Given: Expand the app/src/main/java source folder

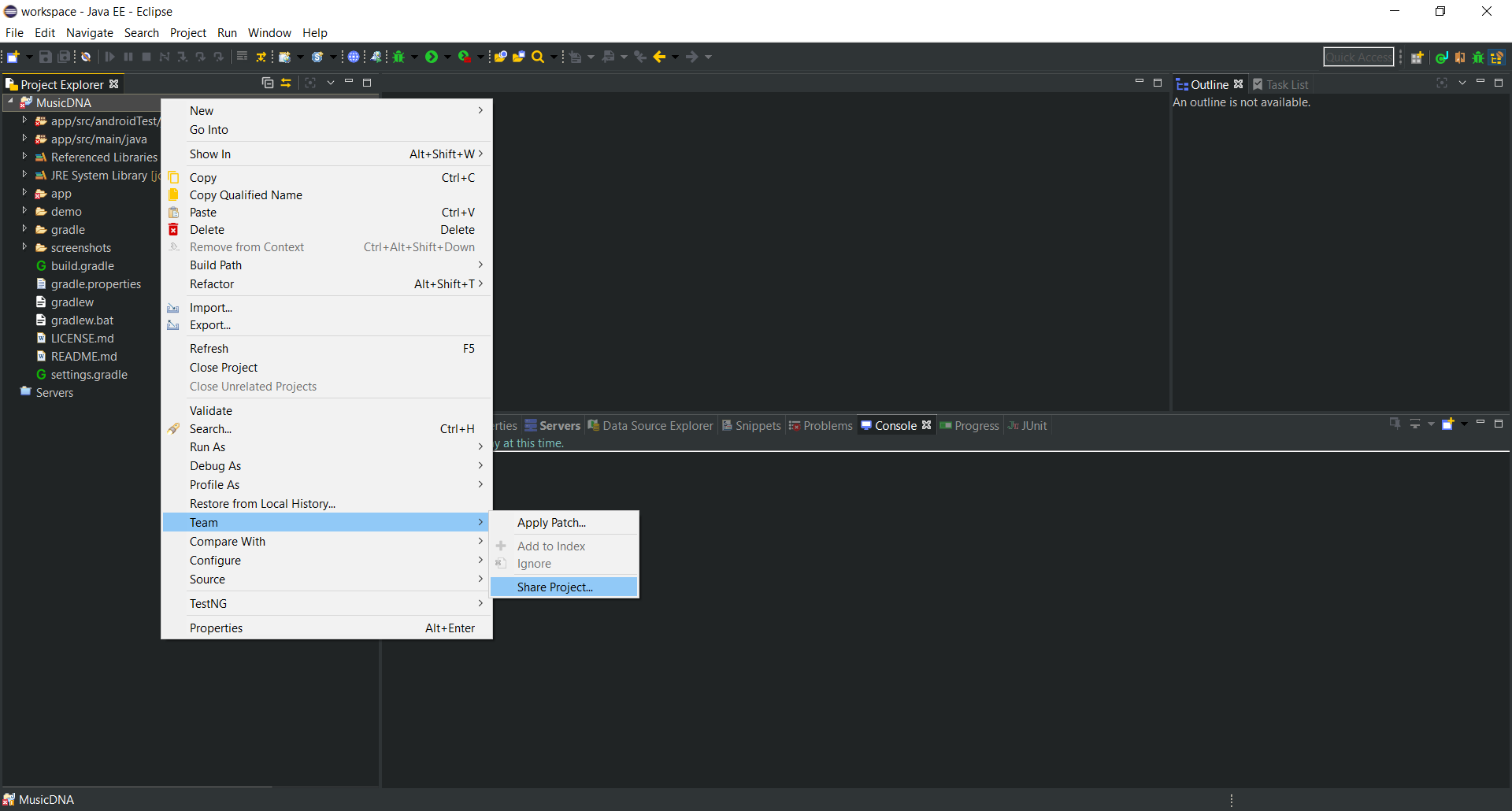Looking at the screenshot, I should 24,139.
